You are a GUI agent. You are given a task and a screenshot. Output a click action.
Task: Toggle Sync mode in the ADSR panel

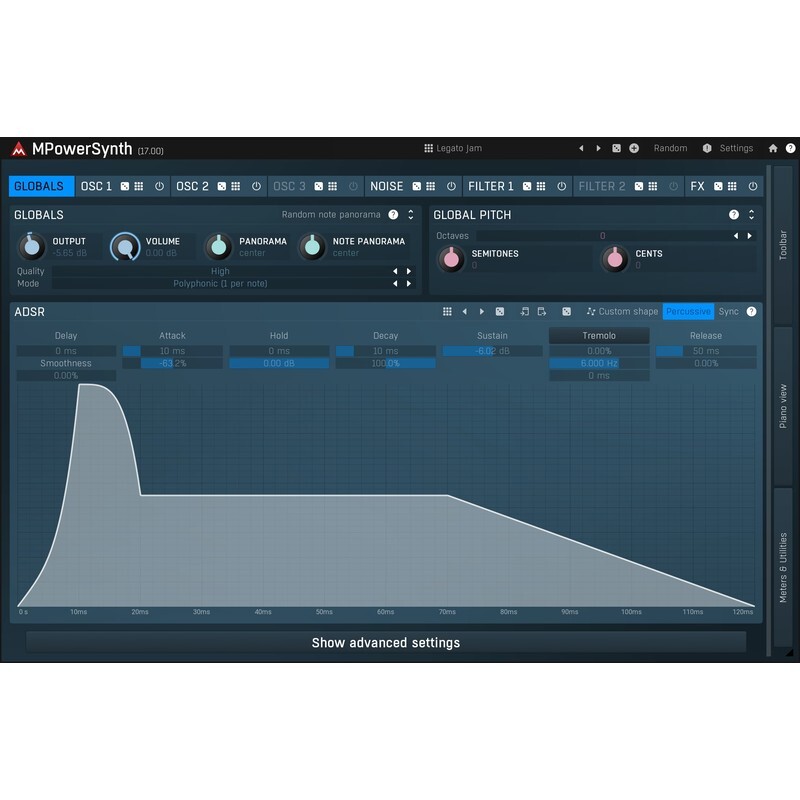[728, 311]
